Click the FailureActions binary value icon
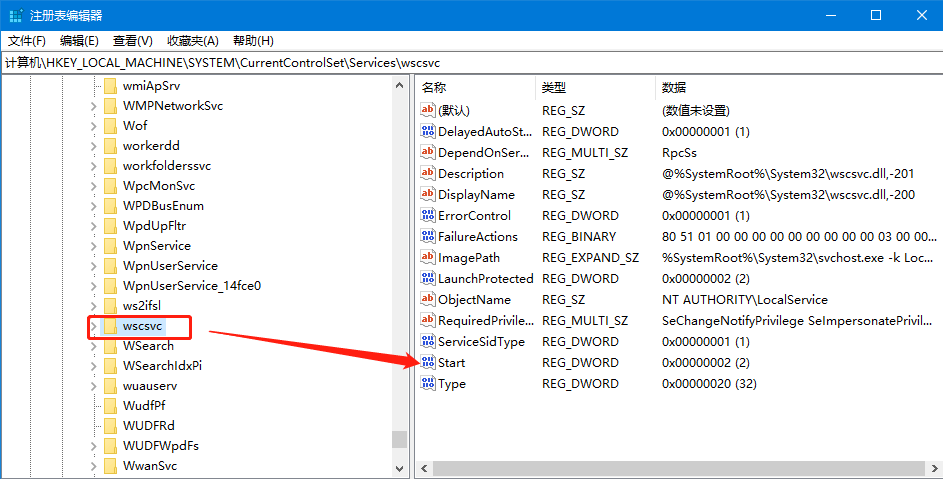 click(x=428, y=236)
